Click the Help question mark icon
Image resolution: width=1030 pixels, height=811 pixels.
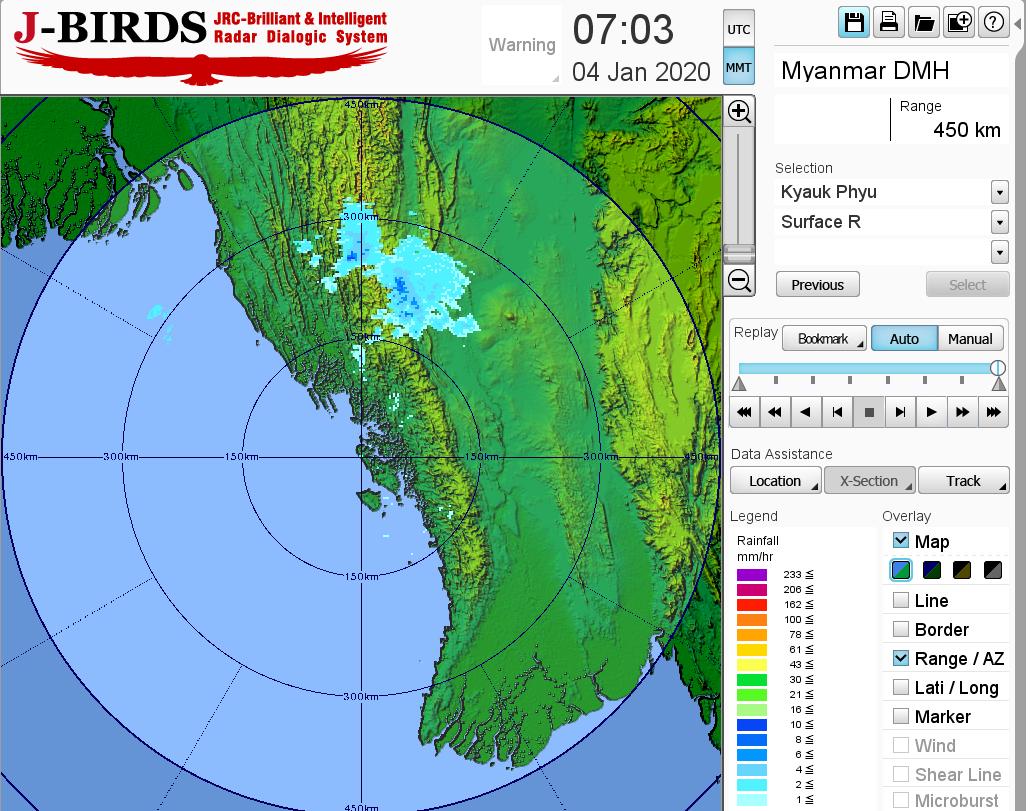pyautogui.click(x=994, y=23)
